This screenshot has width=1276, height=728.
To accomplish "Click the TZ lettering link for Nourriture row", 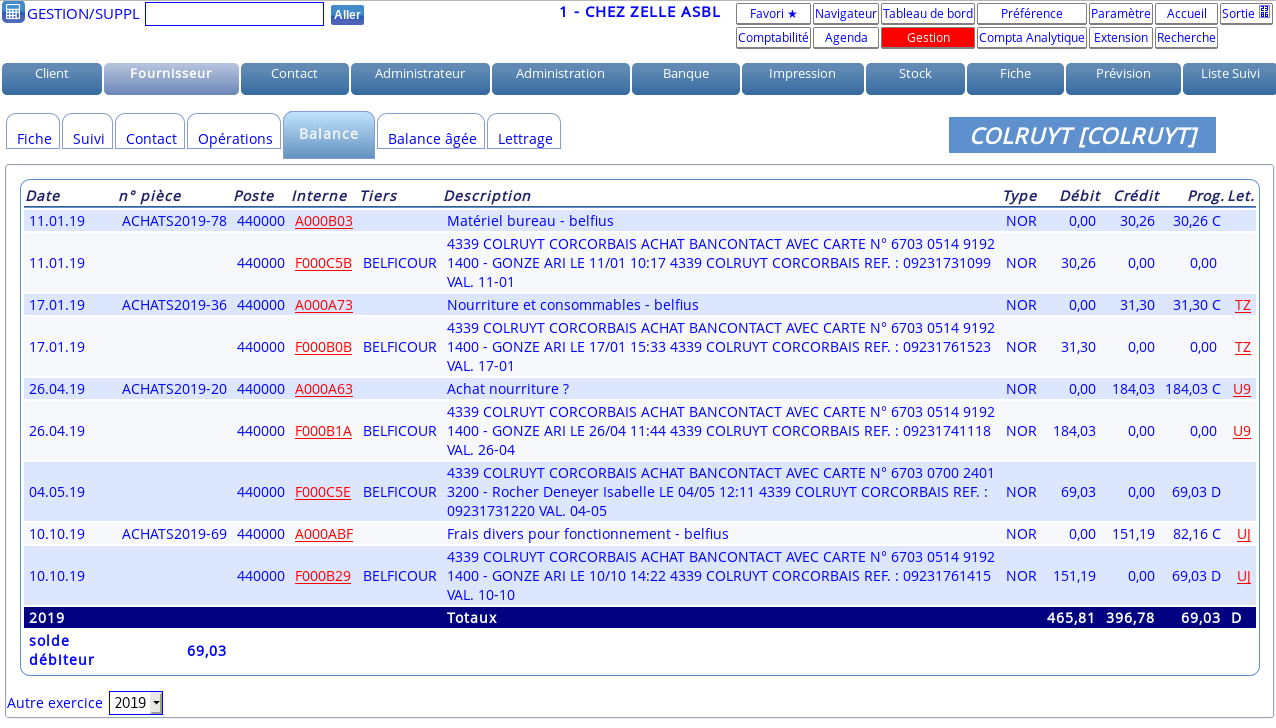I will pos(1242,305).
